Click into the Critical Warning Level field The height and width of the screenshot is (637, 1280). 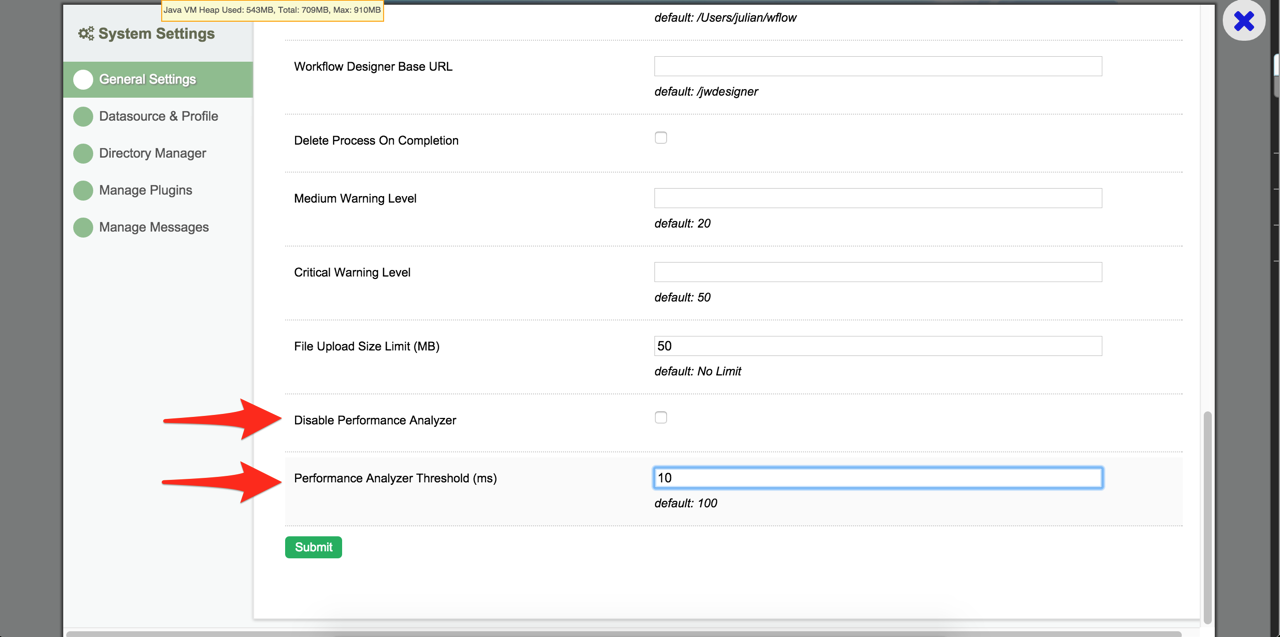877,272
